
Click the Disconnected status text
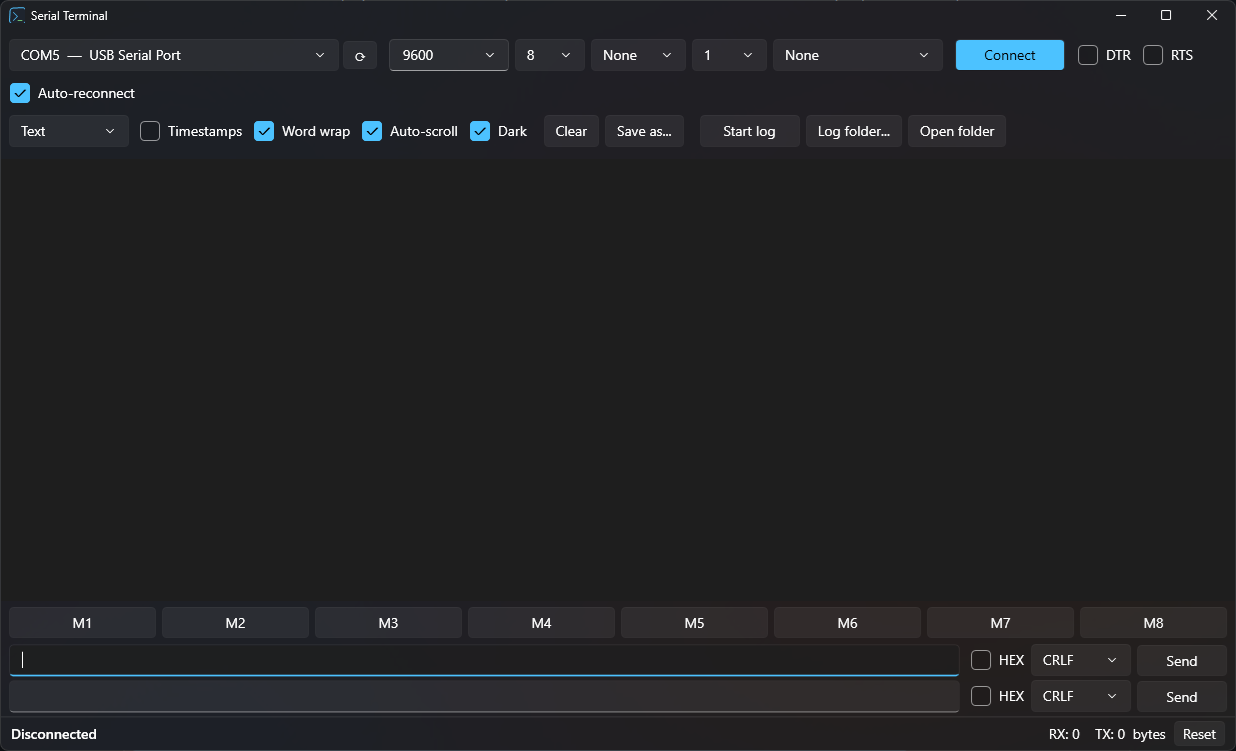(x=54, y=734)
